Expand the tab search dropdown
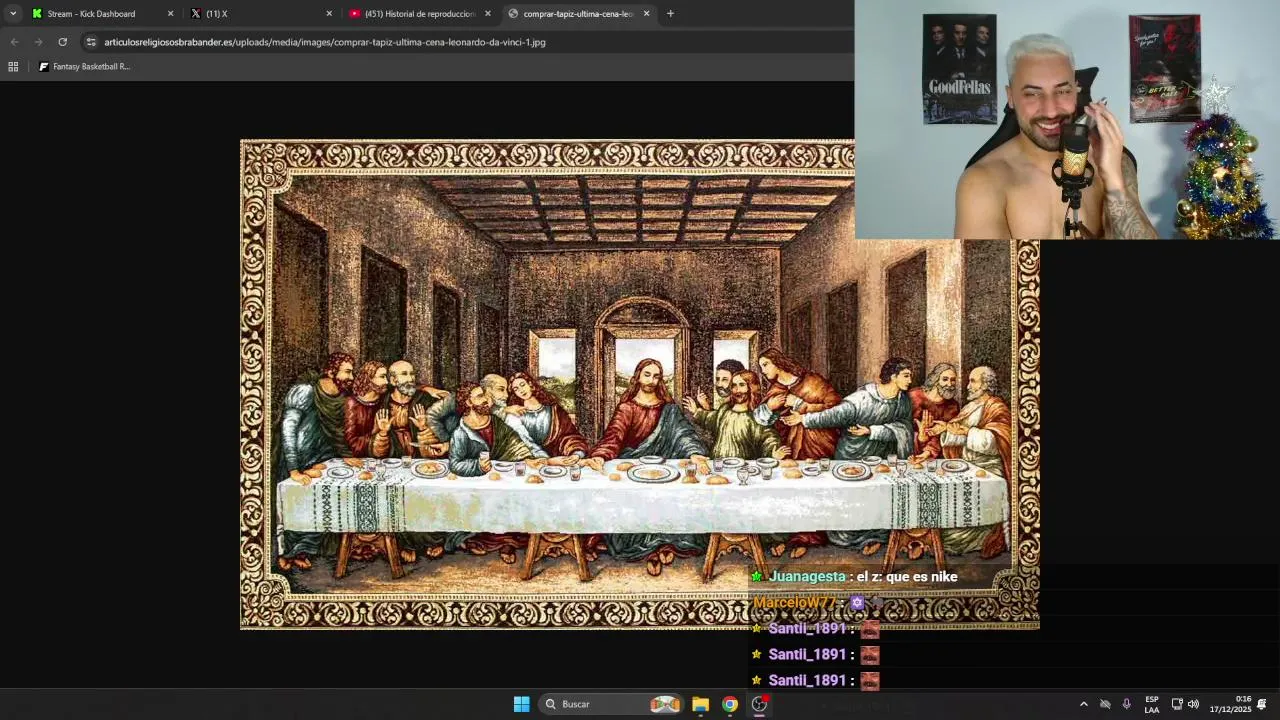This screenshot has width=1280, height=720. 12,14
